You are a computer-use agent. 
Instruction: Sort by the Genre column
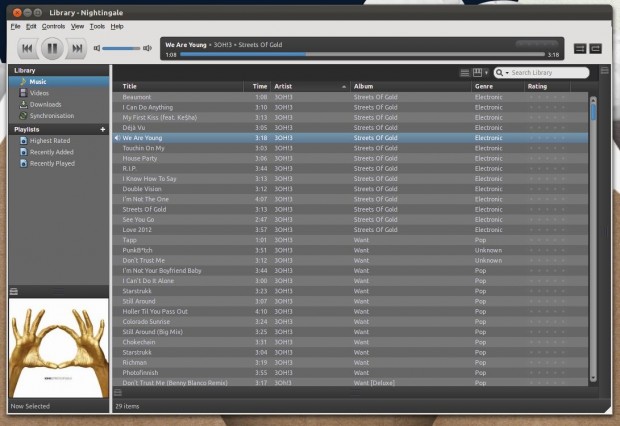pyautogui.click(x=498, y=86)
